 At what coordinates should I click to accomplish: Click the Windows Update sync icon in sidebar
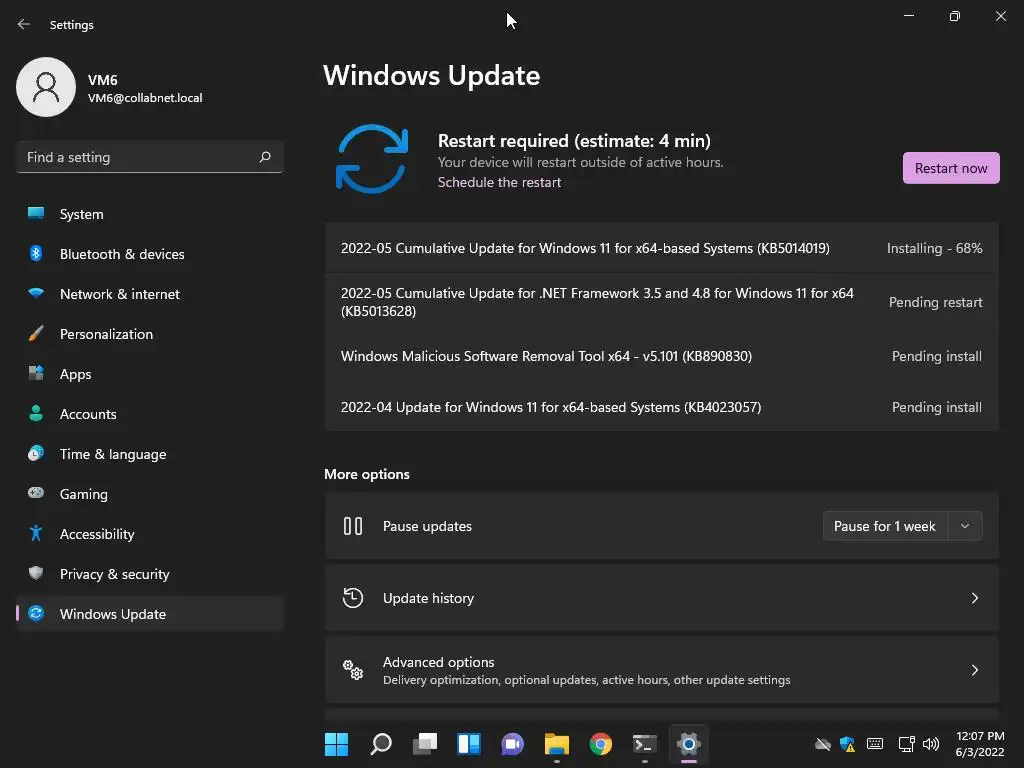36,613
